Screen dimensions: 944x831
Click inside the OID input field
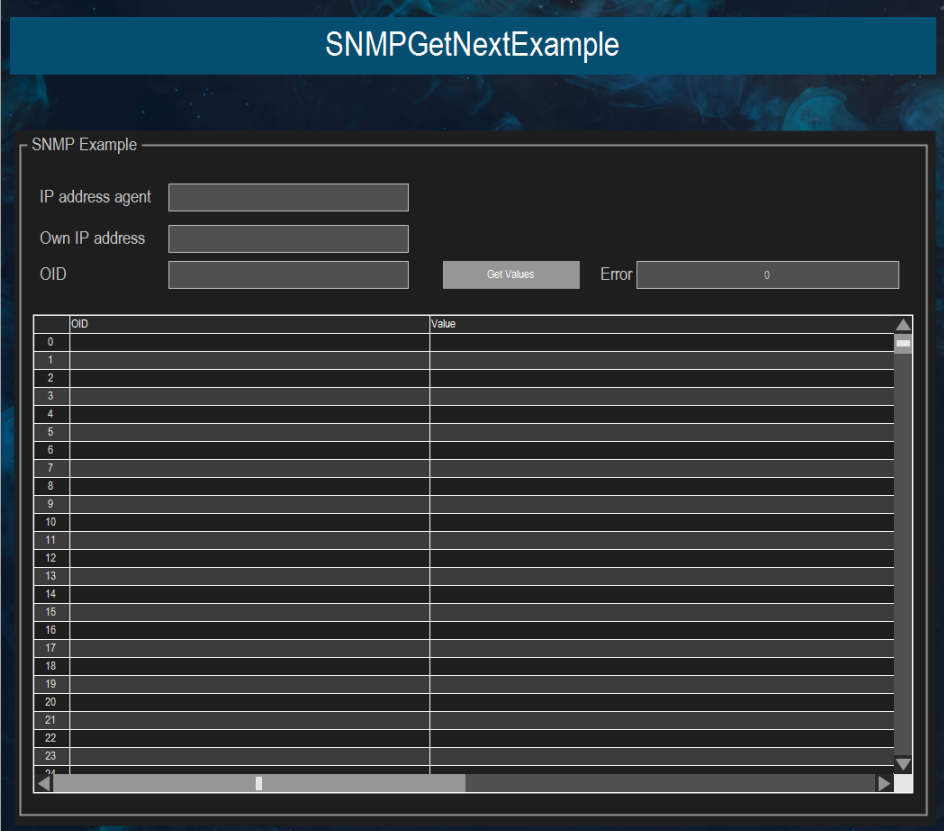point(288,274)
